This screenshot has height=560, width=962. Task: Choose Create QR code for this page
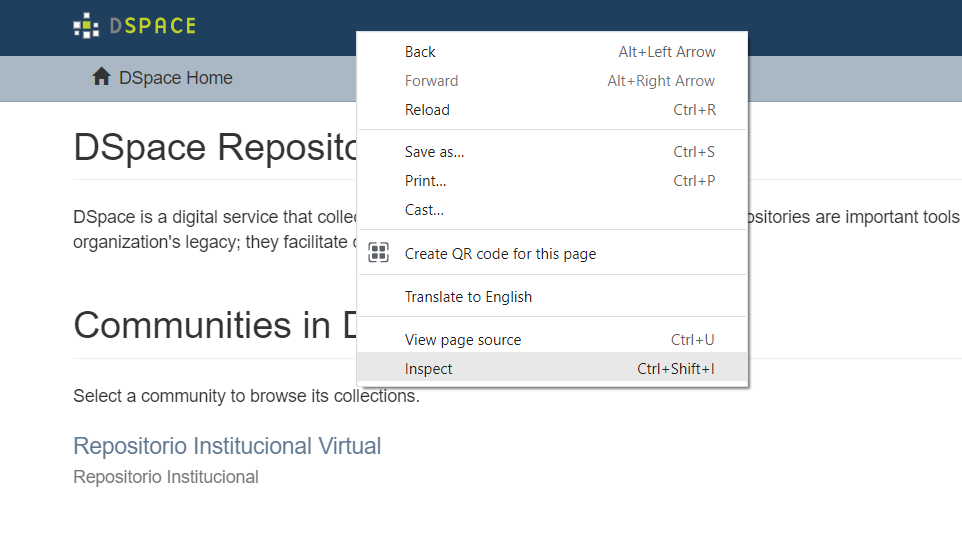click(552, 254)
